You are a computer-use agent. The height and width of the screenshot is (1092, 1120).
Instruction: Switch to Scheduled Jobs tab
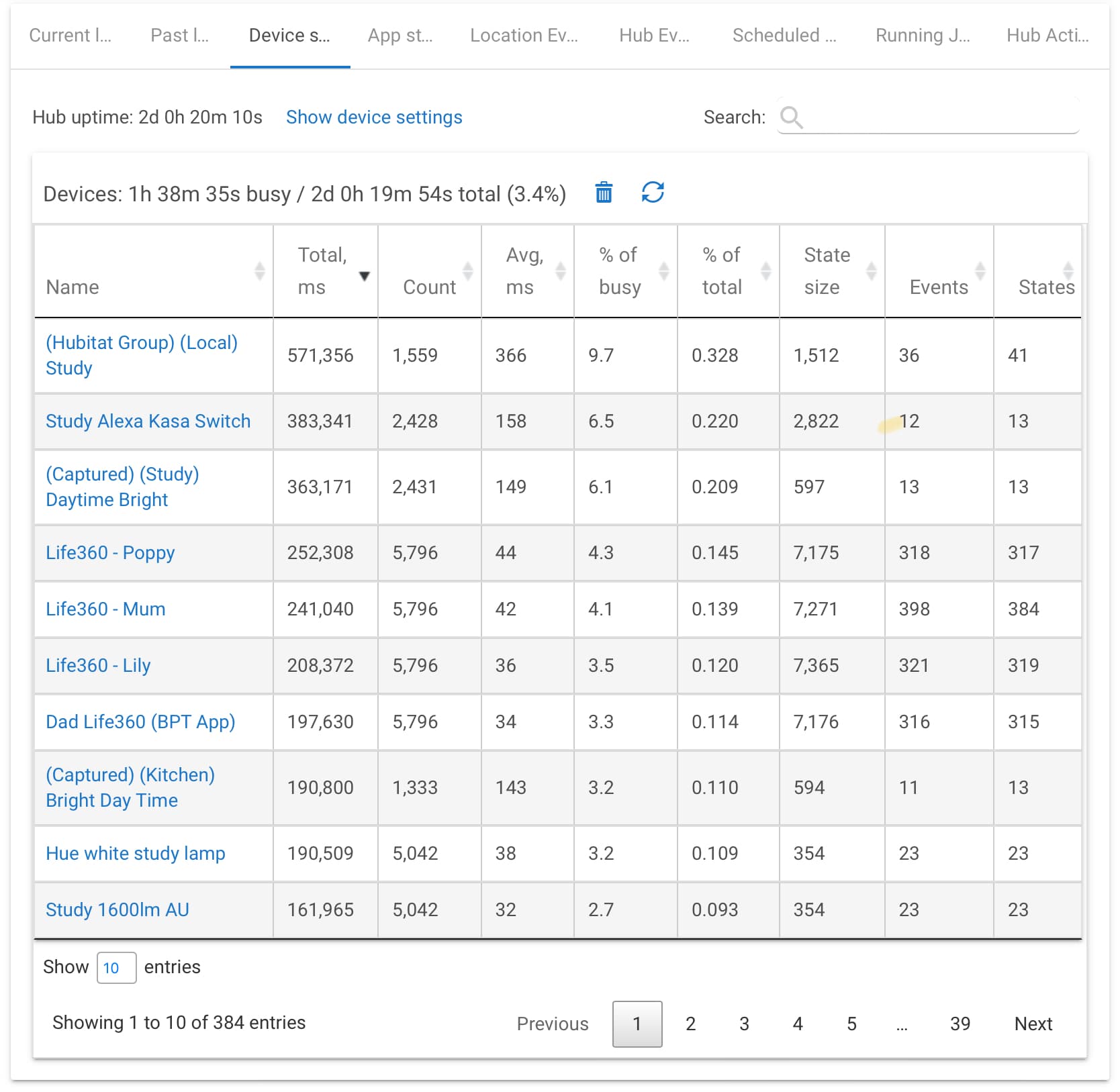(784, 36)
